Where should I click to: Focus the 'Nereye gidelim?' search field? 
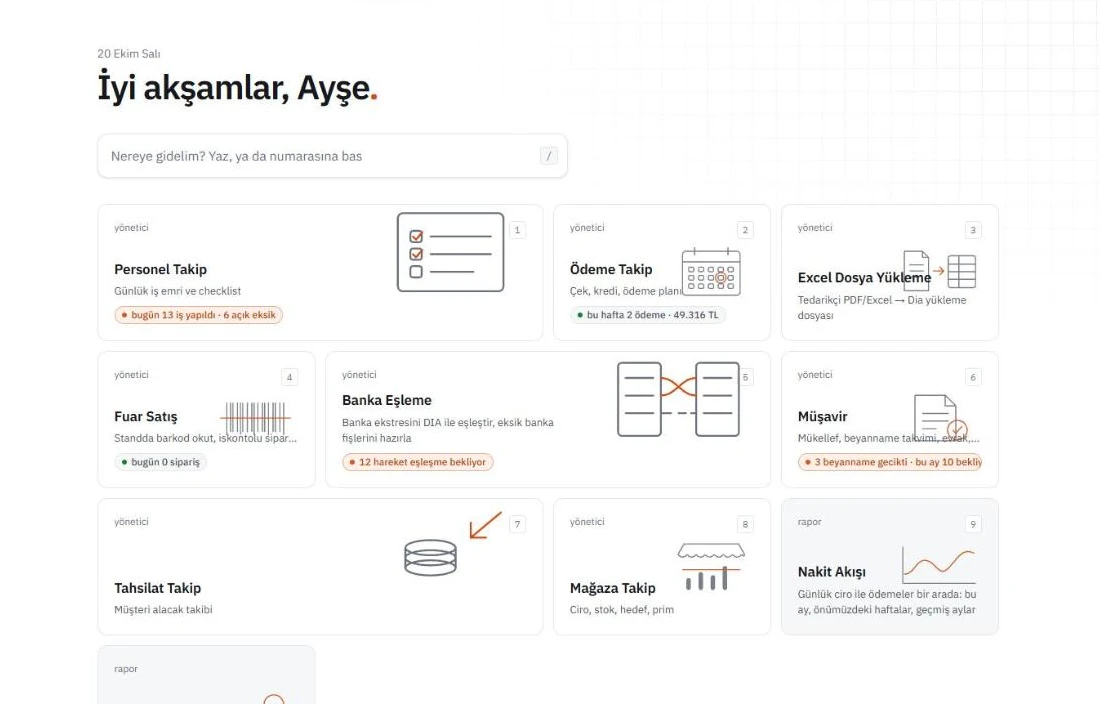click(x=333, y=156)
